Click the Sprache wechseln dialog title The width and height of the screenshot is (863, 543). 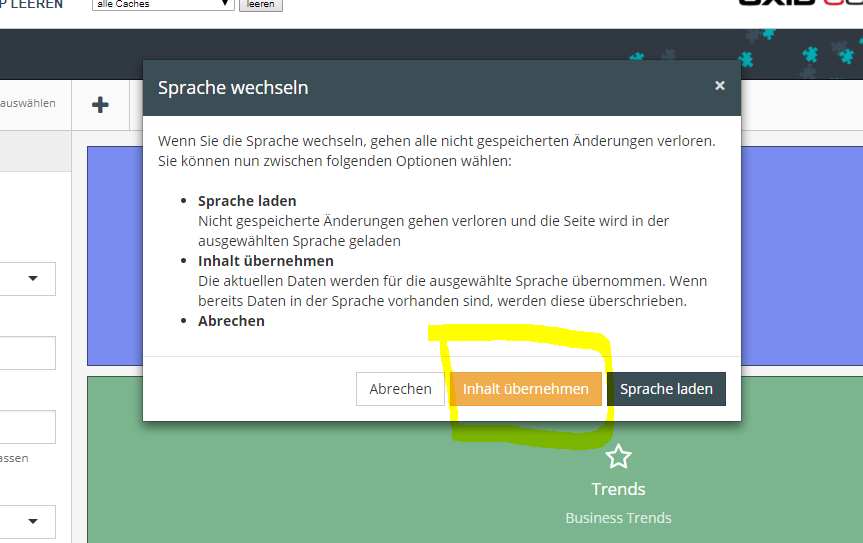(x=233, y=88)
